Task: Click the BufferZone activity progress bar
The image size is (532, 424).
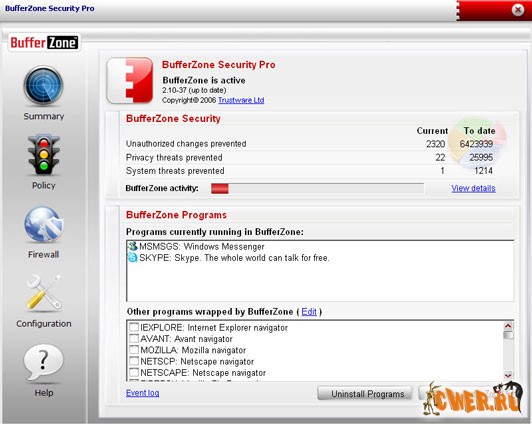Action: click(x=317, y=188)
